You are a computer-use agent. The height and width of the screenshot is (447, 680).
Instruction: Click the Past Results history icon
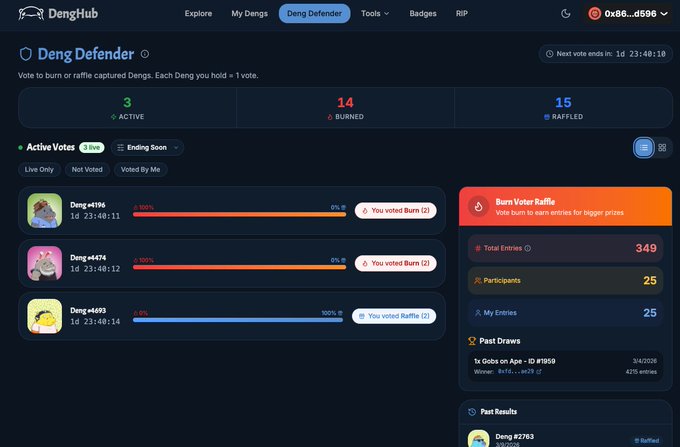click(x=472, y=412)
